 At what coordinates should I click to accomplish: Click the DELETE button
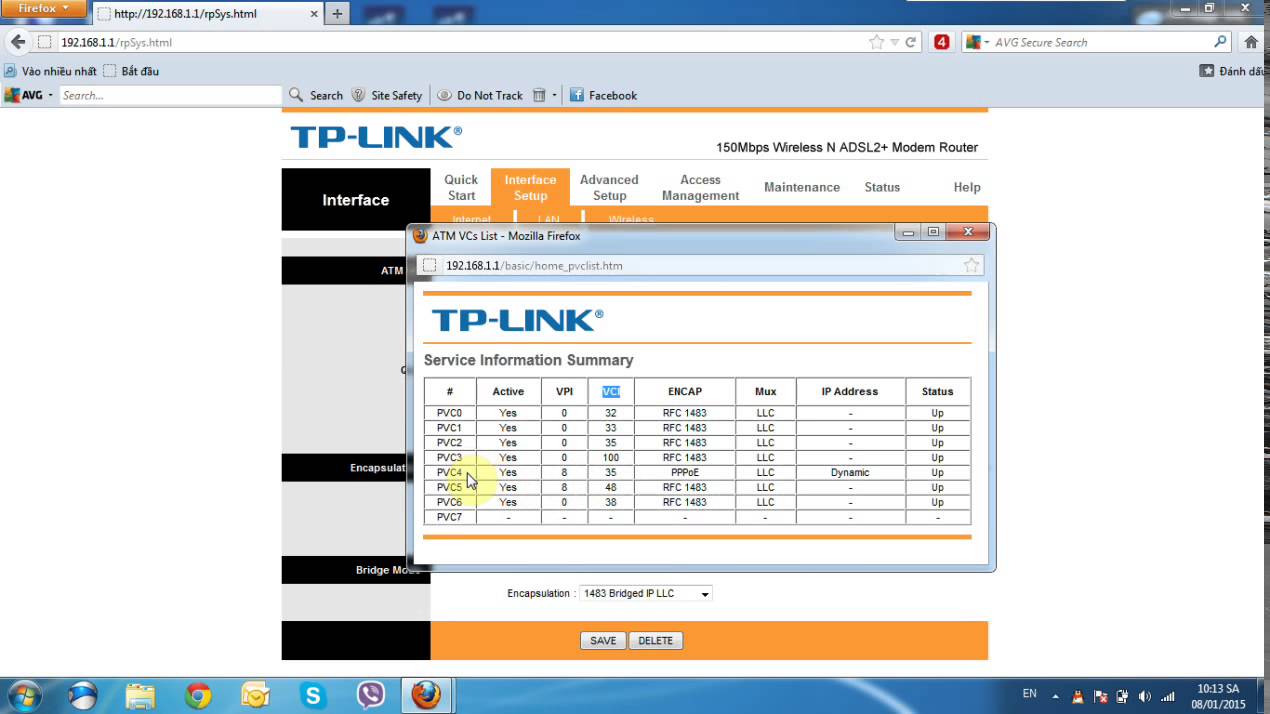[x=656, y=641]
